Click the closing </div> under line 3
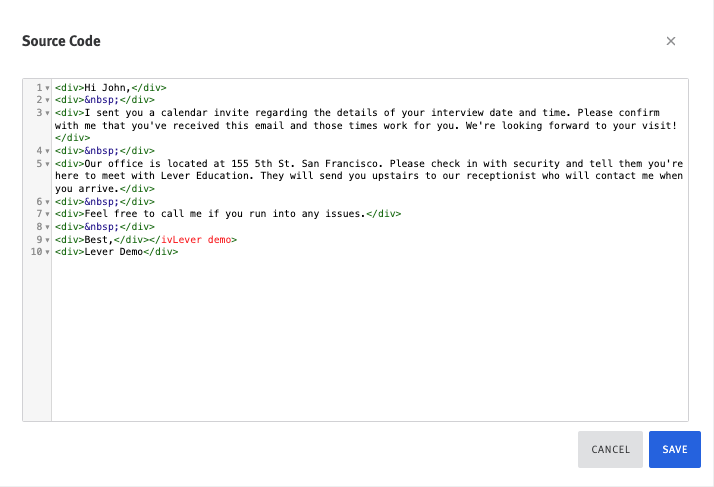This screenshot has height=487, width=714. pyautogui.click(x=72, y=138)
